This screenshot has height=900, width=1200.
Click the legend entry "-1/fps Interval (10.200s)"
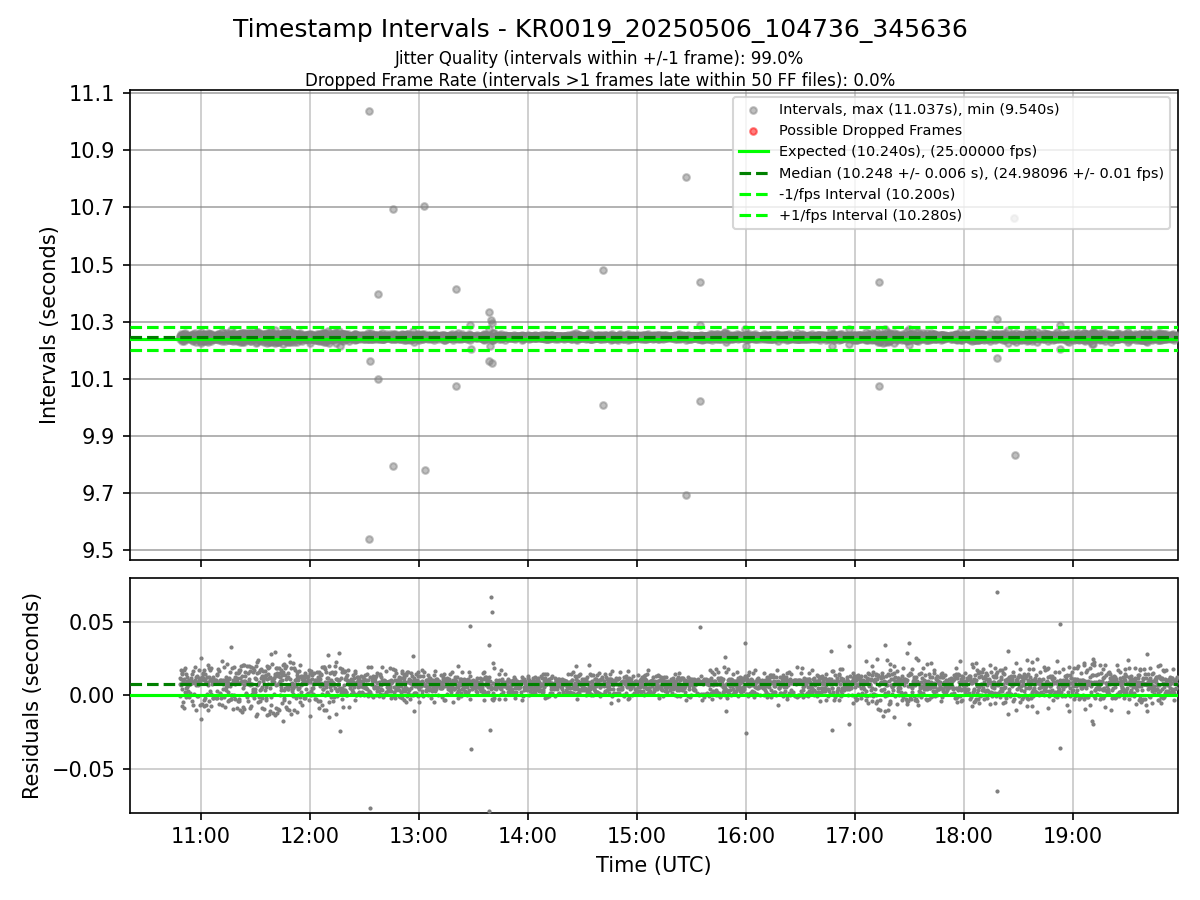pos(866,194)
